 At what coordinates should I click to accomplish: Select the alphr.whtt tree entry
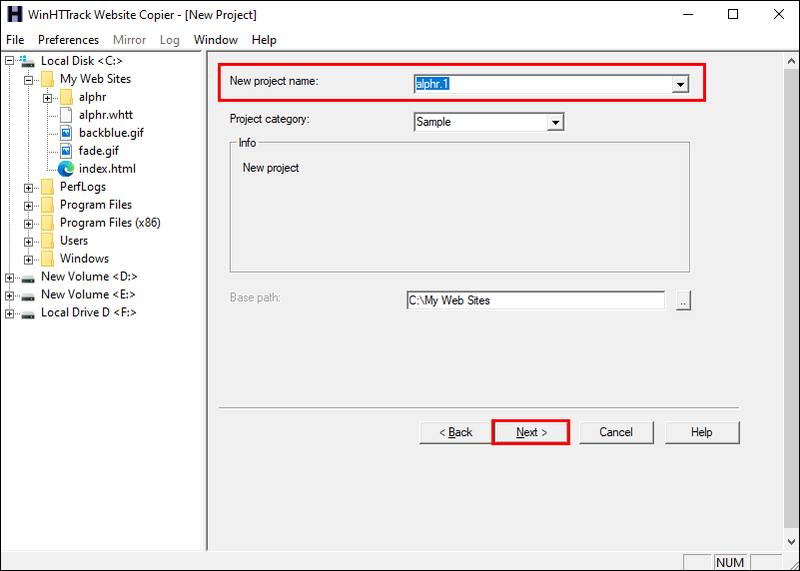click(106, 115)
